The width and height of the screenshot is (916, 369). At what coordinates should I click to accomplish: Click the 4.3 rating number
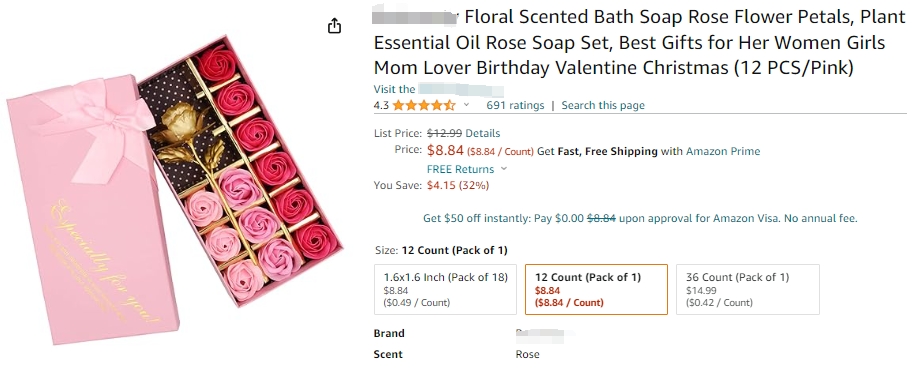pyautogui.click(x=381, y=105)
